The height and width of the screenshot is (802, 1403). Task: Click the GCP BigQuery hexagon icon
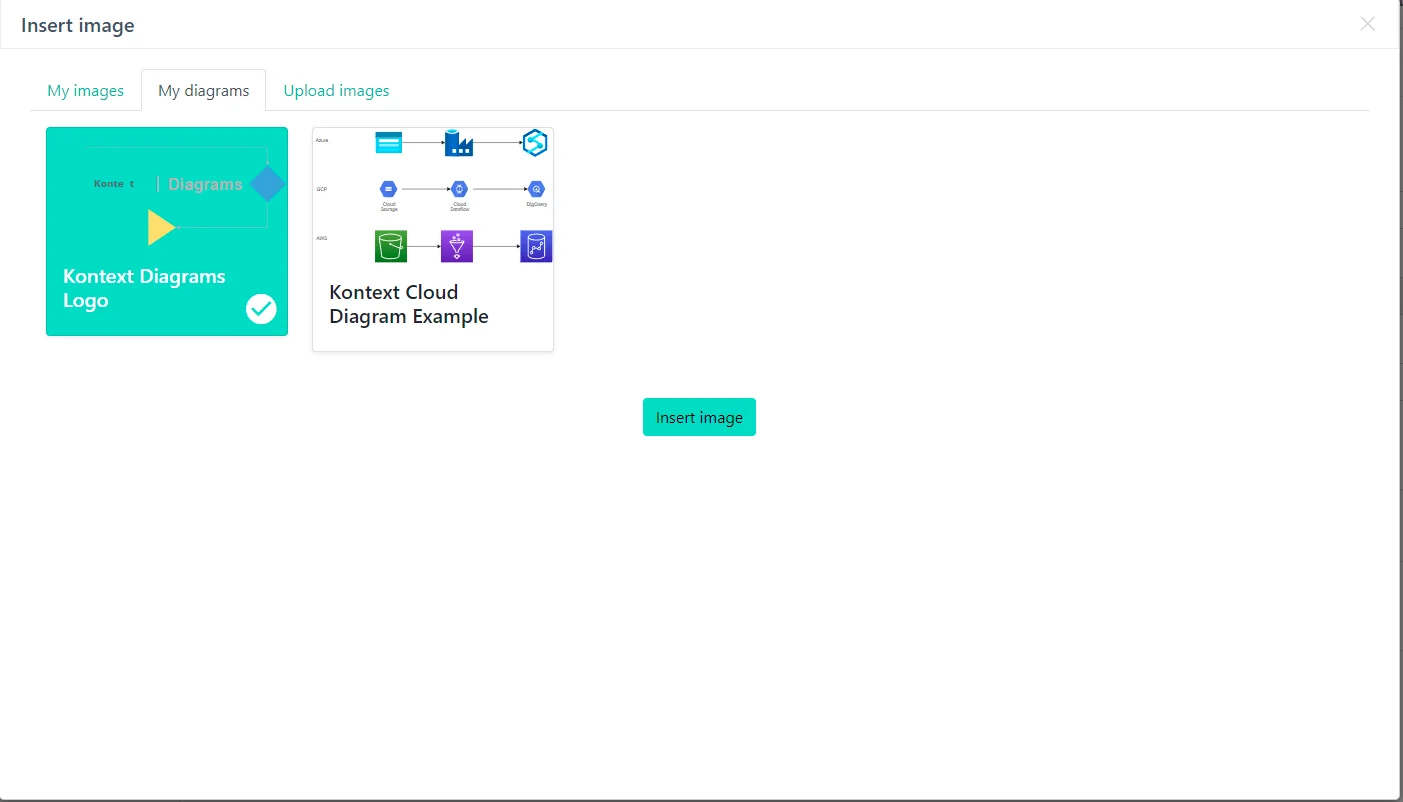click(x=536, y=189)
